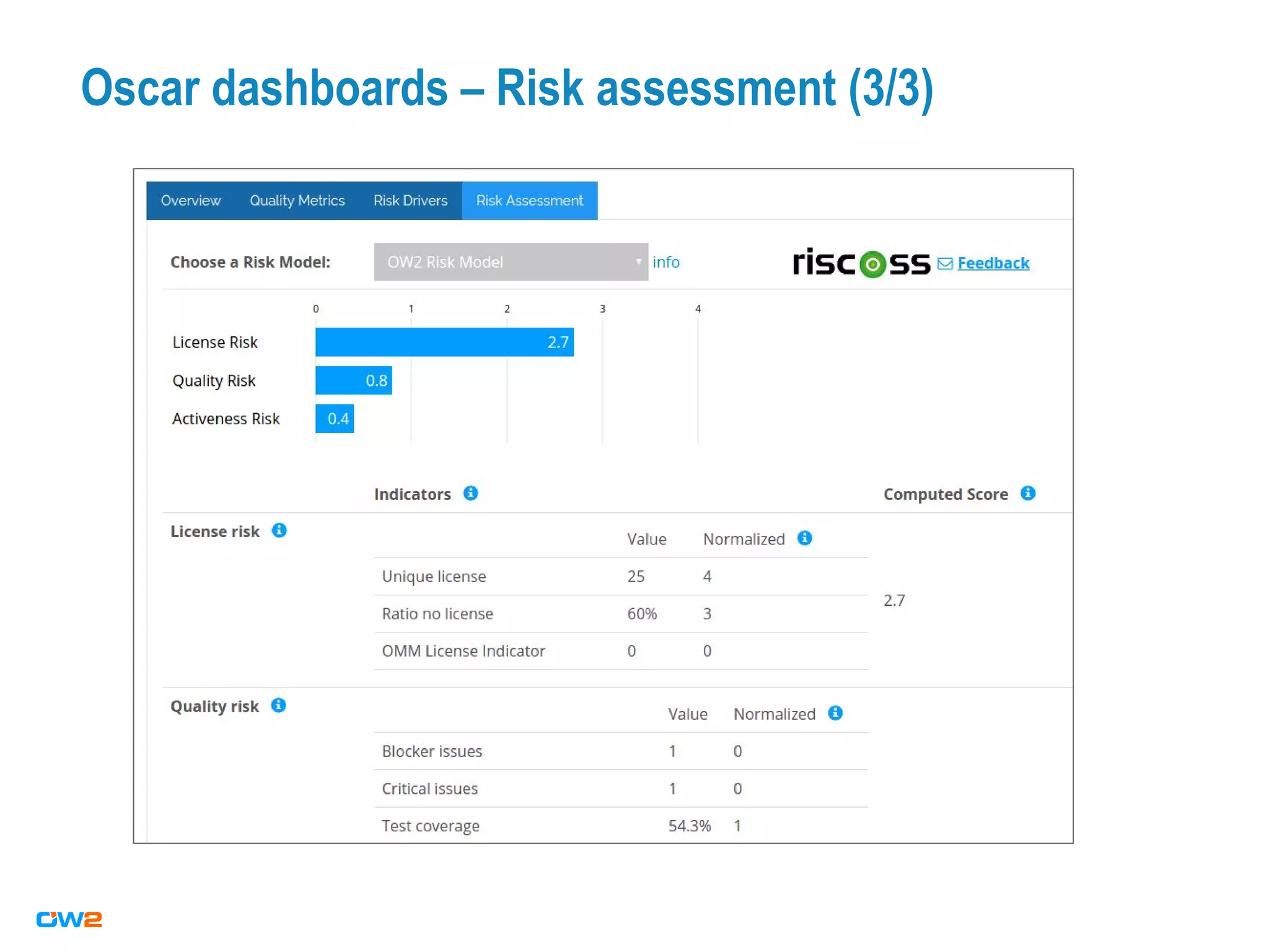Click the Indicators info icon

pyautogui.click(x=471, y=493)
